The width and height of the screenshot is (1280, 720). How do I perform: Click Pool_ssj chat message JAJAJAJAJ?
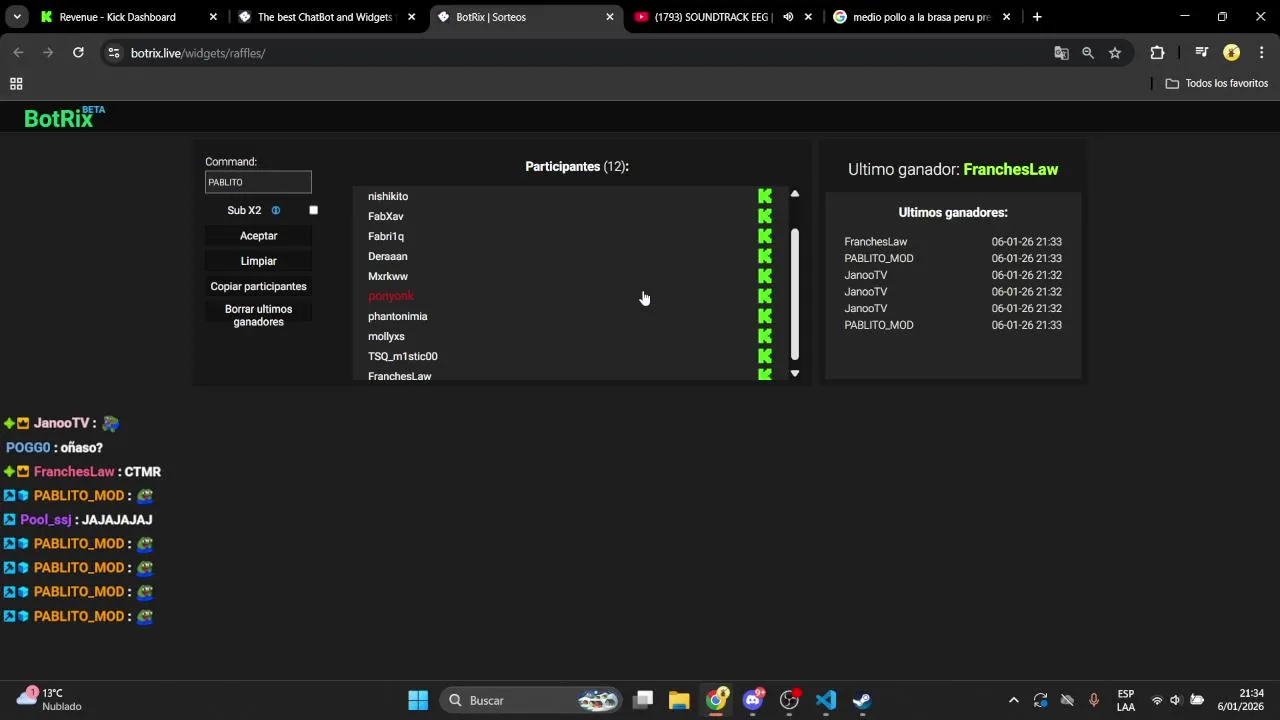pyautogui.click(x=116, y=520)
